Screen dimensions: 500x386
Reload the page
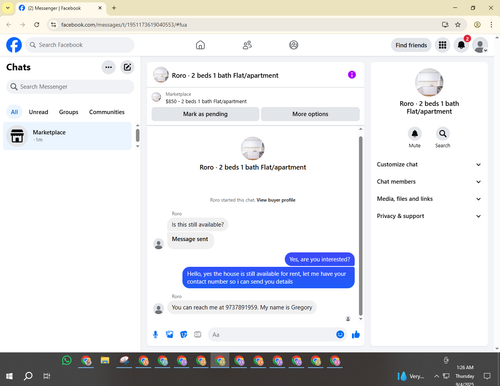click(x=37, y=25)
